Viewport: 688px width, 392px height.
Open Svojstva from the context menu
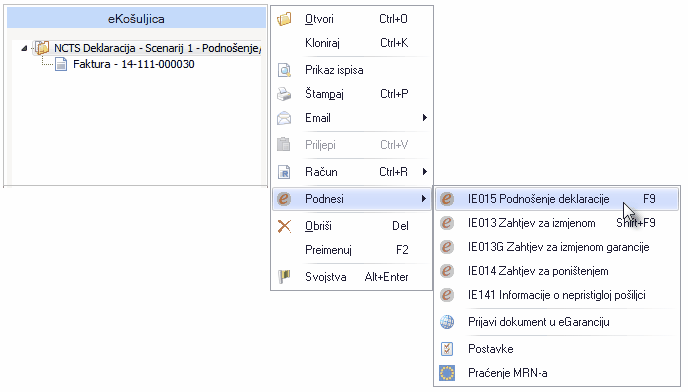(352, 277)
